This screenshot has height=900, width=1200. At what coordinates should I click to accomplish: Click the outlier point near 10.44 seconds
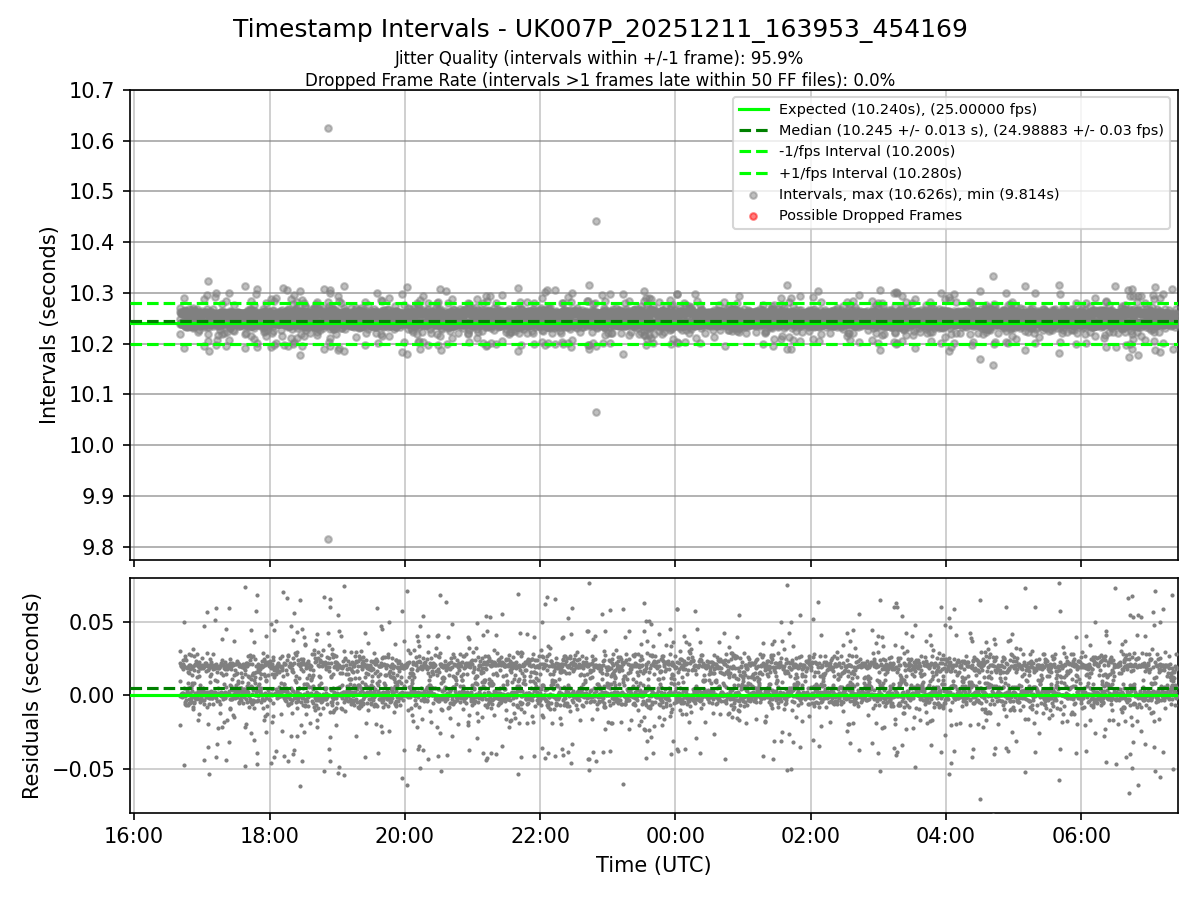click(596, 221)
